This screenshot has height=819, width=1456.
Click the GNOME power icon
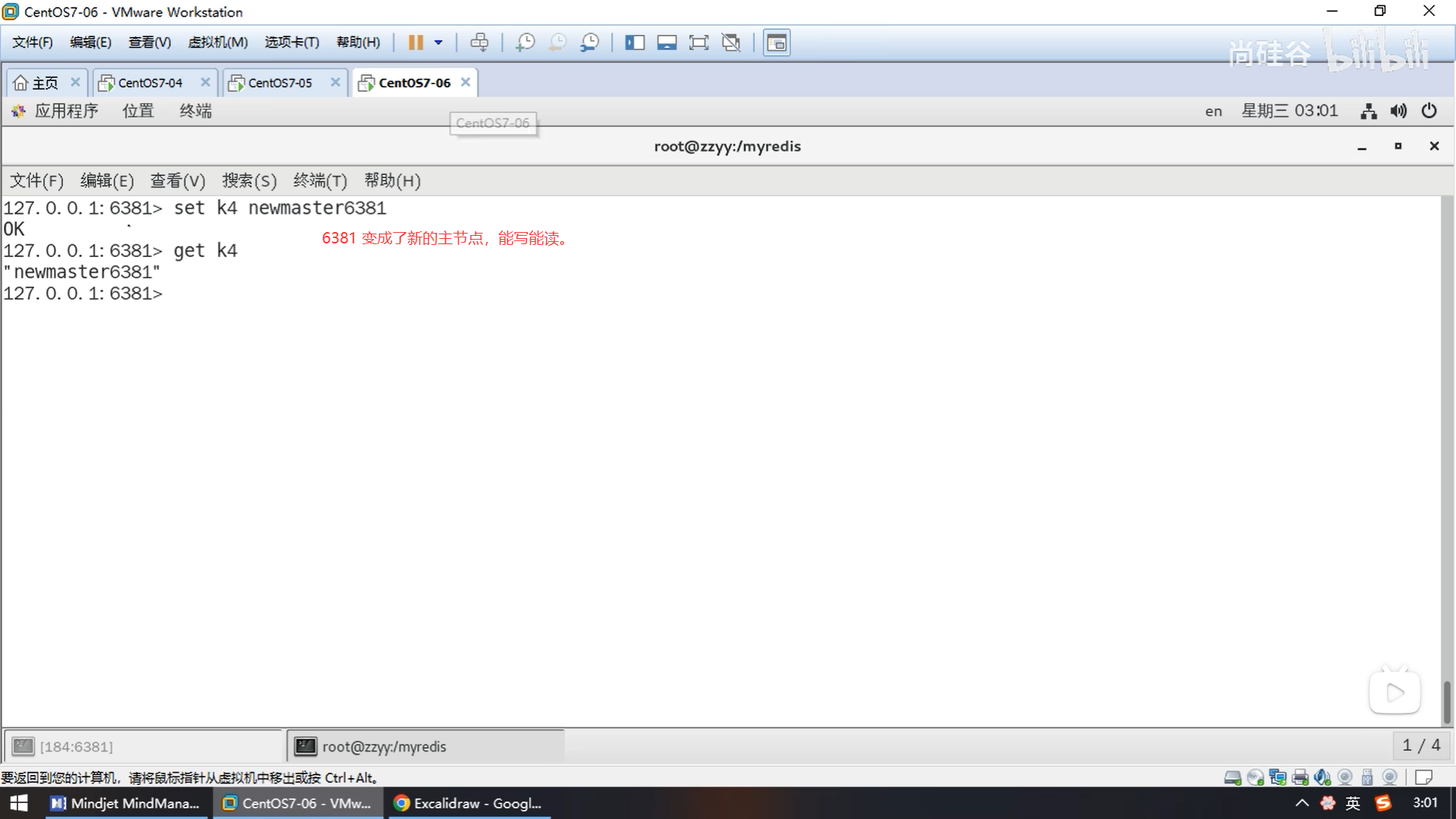point(1429,111)
